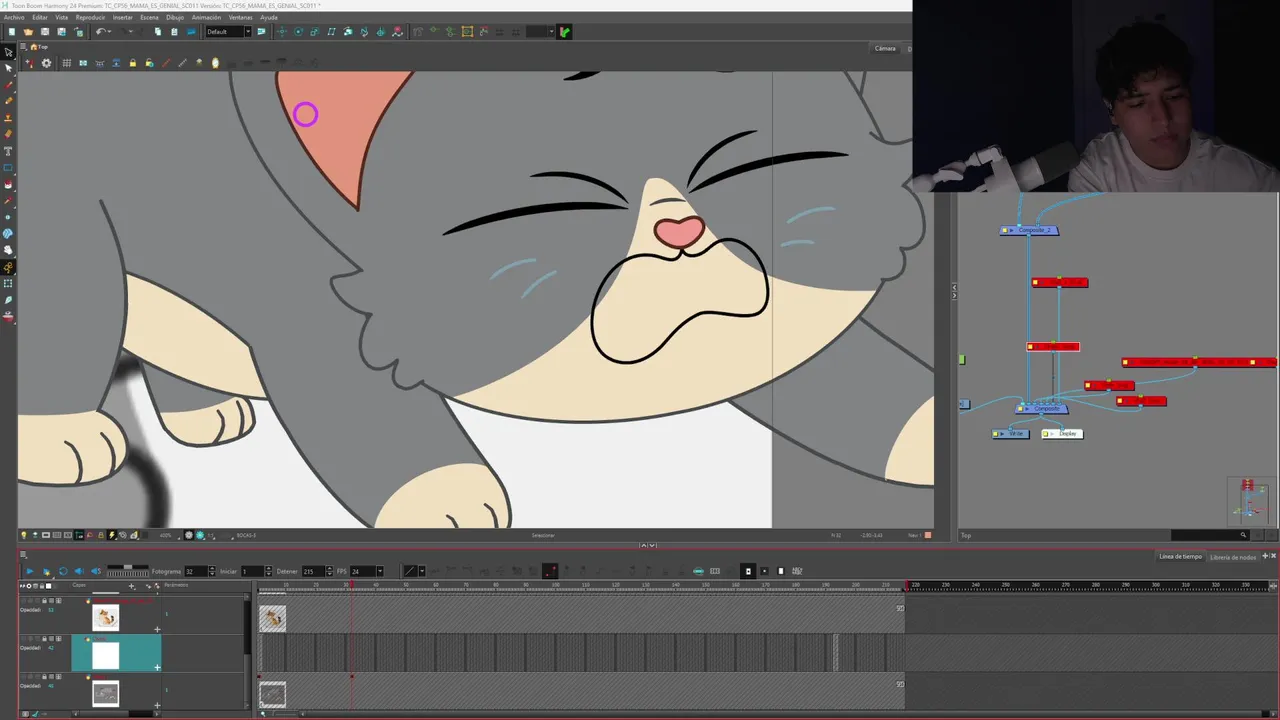Click the Top home breadcrumb

[x=40, y=47]
